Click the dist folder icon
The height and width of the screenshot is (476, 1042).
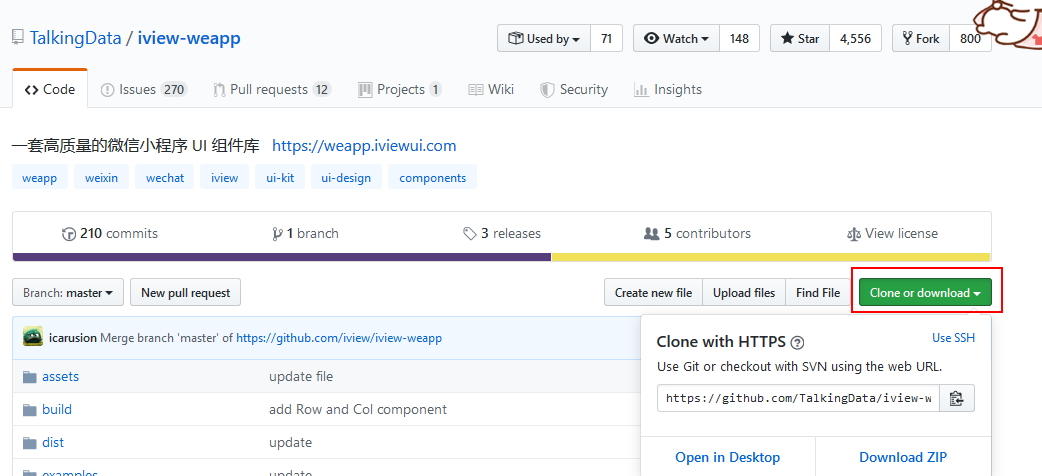[28, 443]
